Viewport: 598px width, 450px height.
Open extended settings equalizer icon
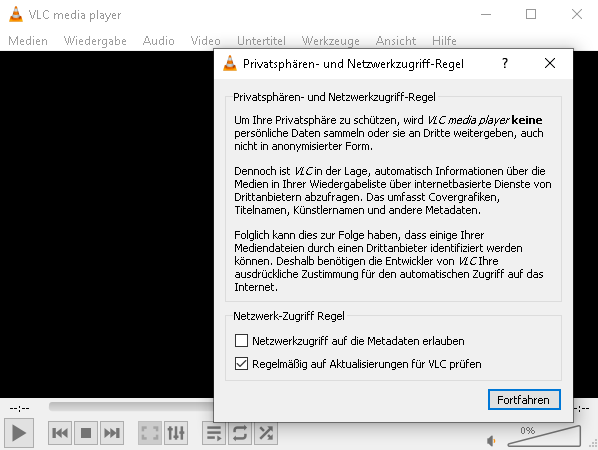pos(176,433)
